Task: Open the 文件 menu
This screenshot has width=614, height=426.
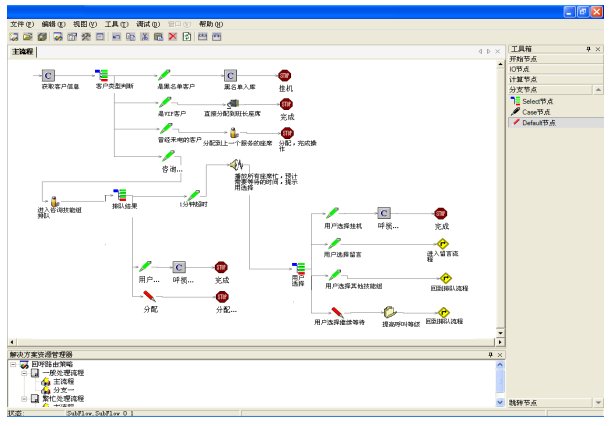Action: (21, 23)
